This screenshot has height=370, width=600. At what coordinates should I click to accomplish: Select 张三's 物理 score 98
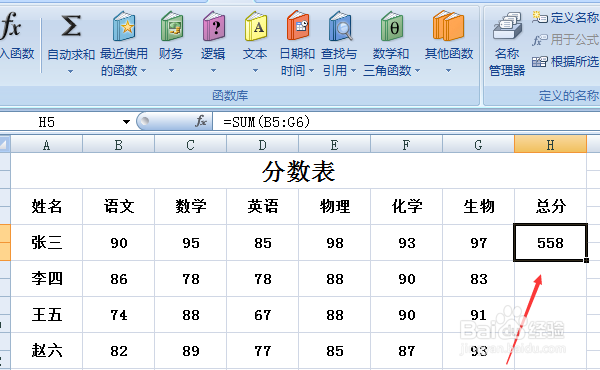[x=334, y=243]
